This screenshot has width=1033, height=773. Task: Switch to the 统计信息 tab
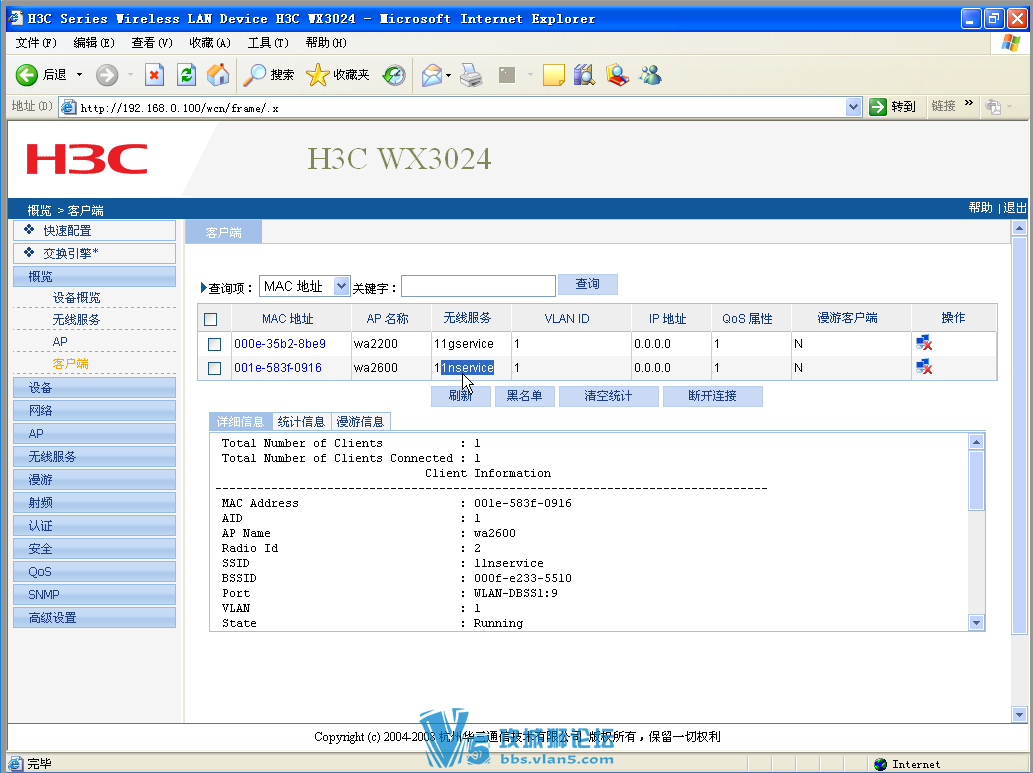[301, 422]
